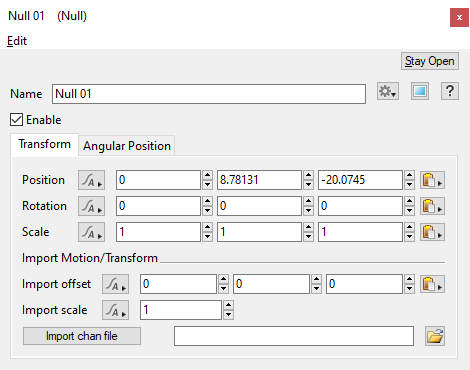Increase first Import offset with up spinner
Image resolution: width=470 pixels, height=370 pixels.
223,279
